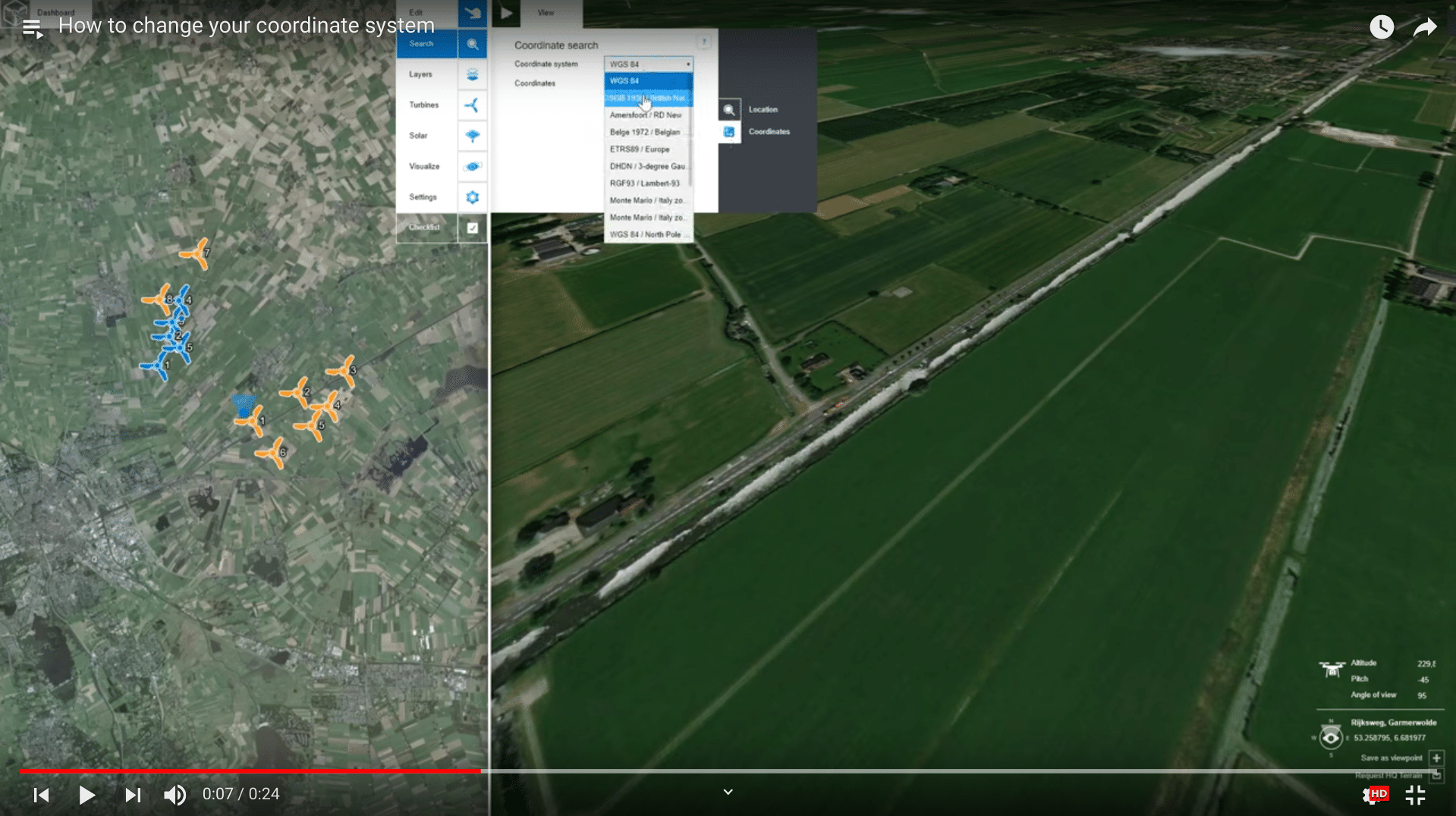Viewport: 1456px width, 816px height.
Task: Click the Search magnifier icon in sidebar
Action: (x=472, y=44)
